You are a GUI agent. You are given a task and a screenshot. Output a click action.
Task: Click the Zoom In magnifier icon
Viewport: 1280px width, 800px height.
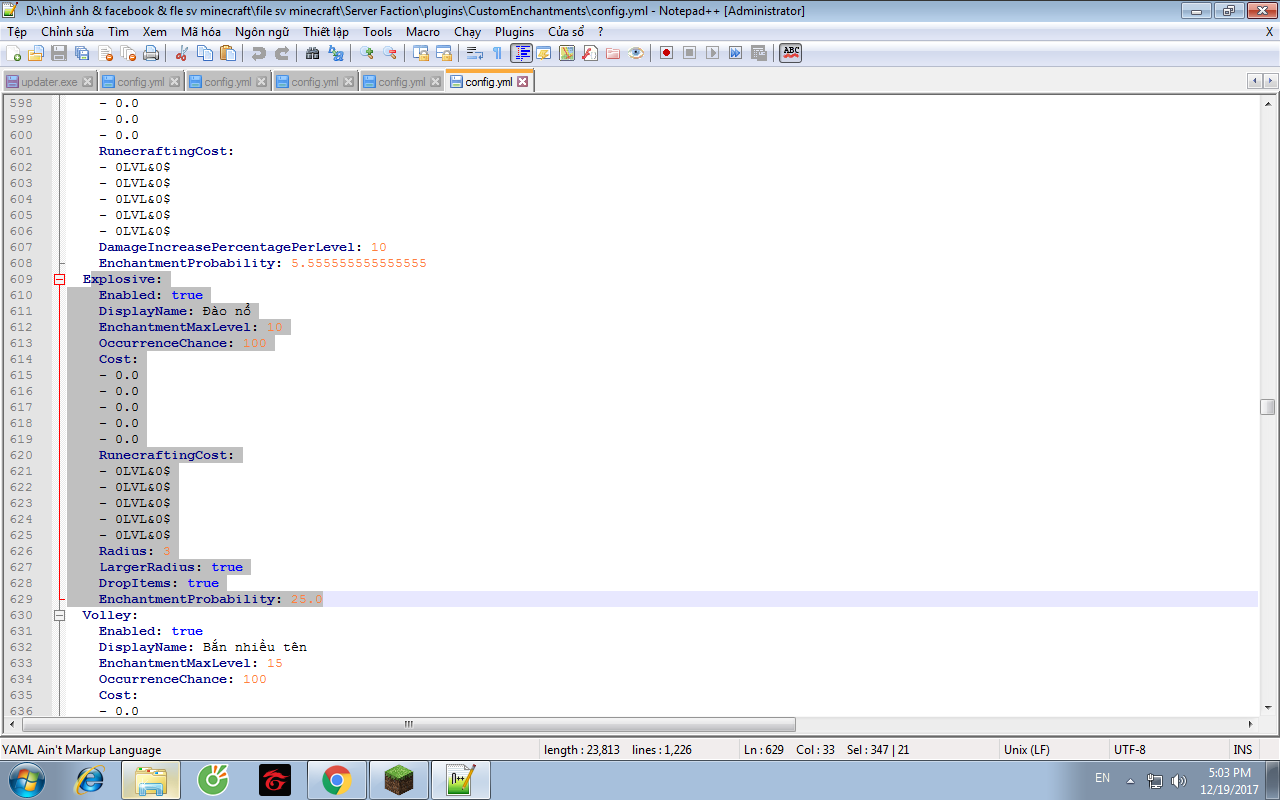pos(367,53)
